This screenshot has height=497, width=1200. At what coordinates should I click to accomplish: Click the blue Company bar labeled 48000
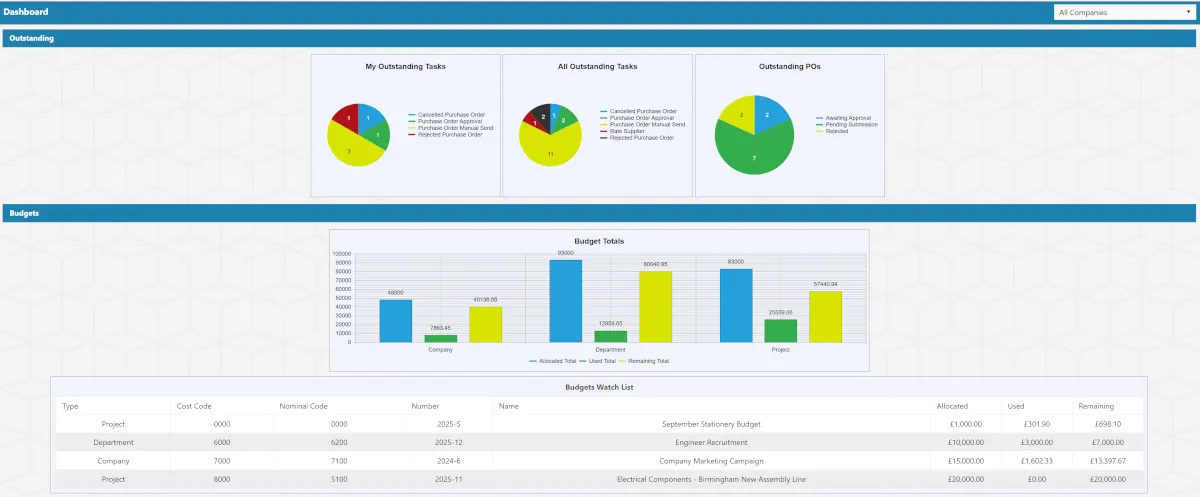coord(395,321)
